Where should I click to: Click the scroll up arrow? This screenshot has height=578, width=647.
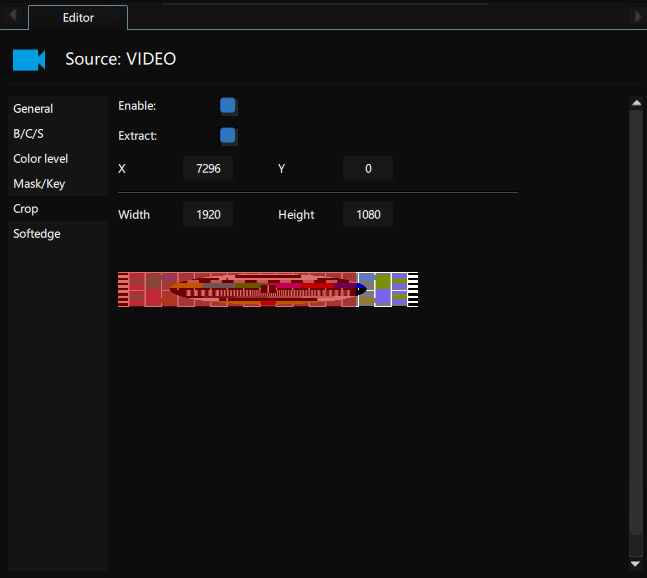tap(636, 103)
